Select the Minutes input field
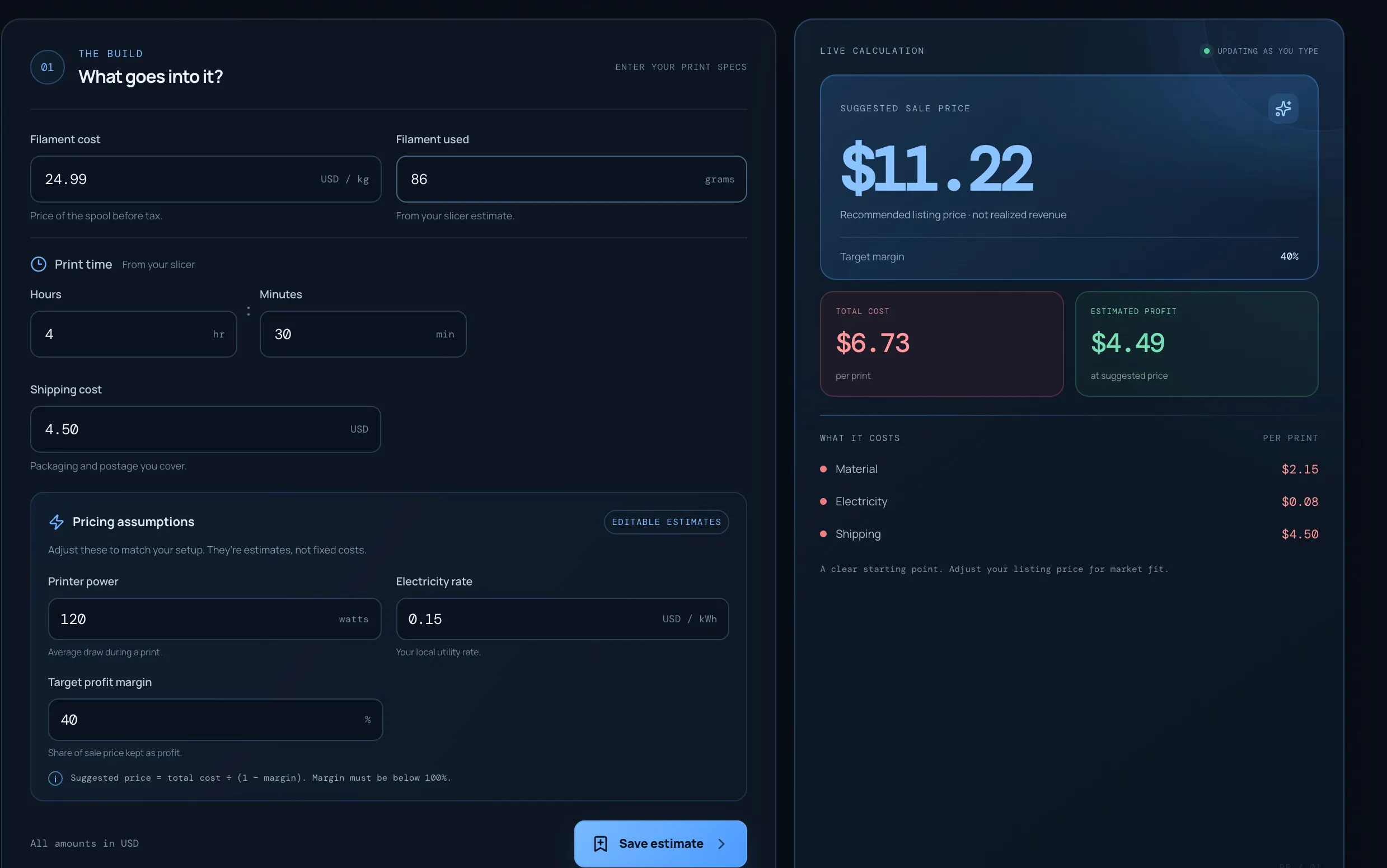 363,334
